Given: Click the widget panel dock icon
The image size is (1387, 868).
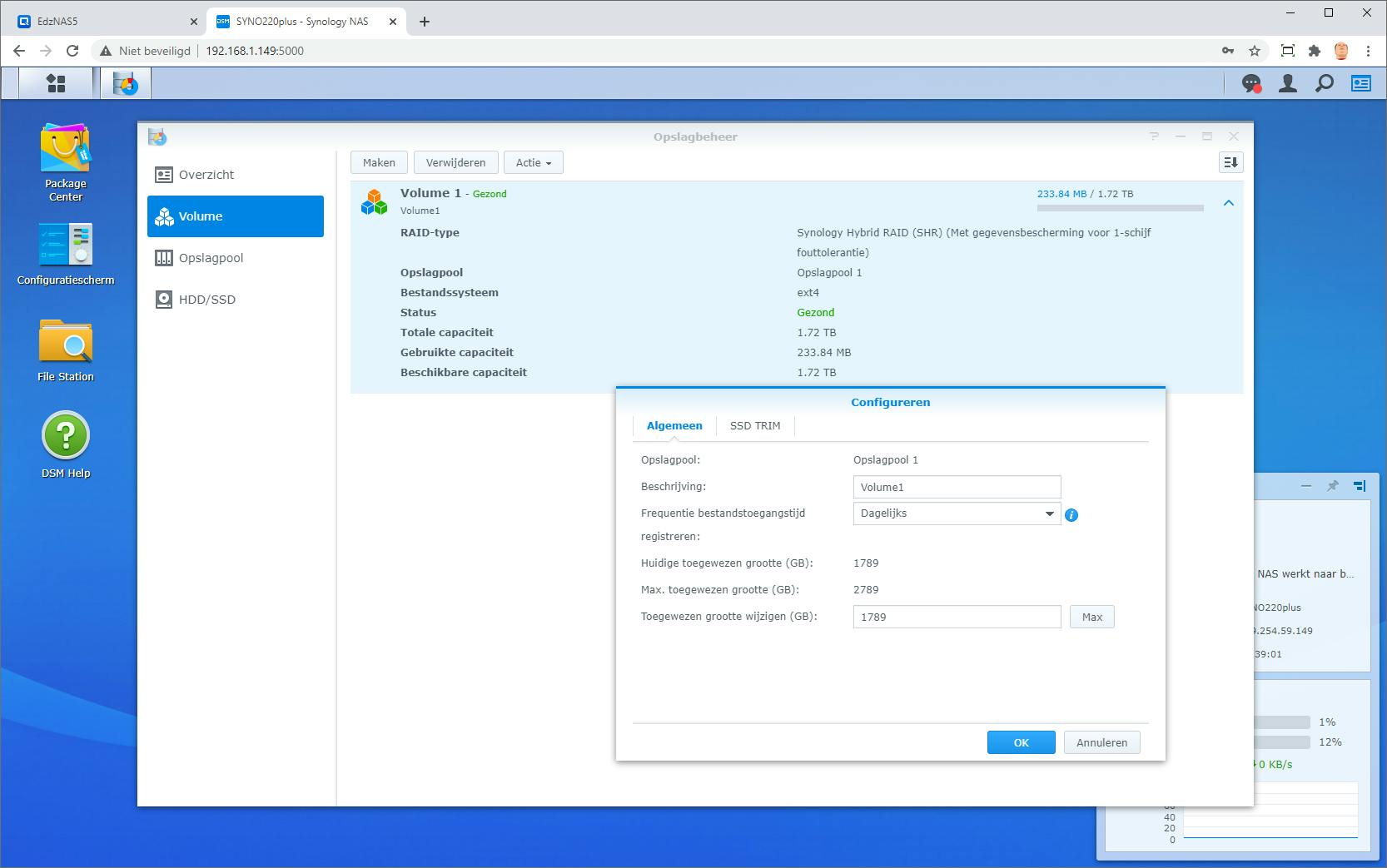Looking at the screenshot, I should coord(1360,486).
